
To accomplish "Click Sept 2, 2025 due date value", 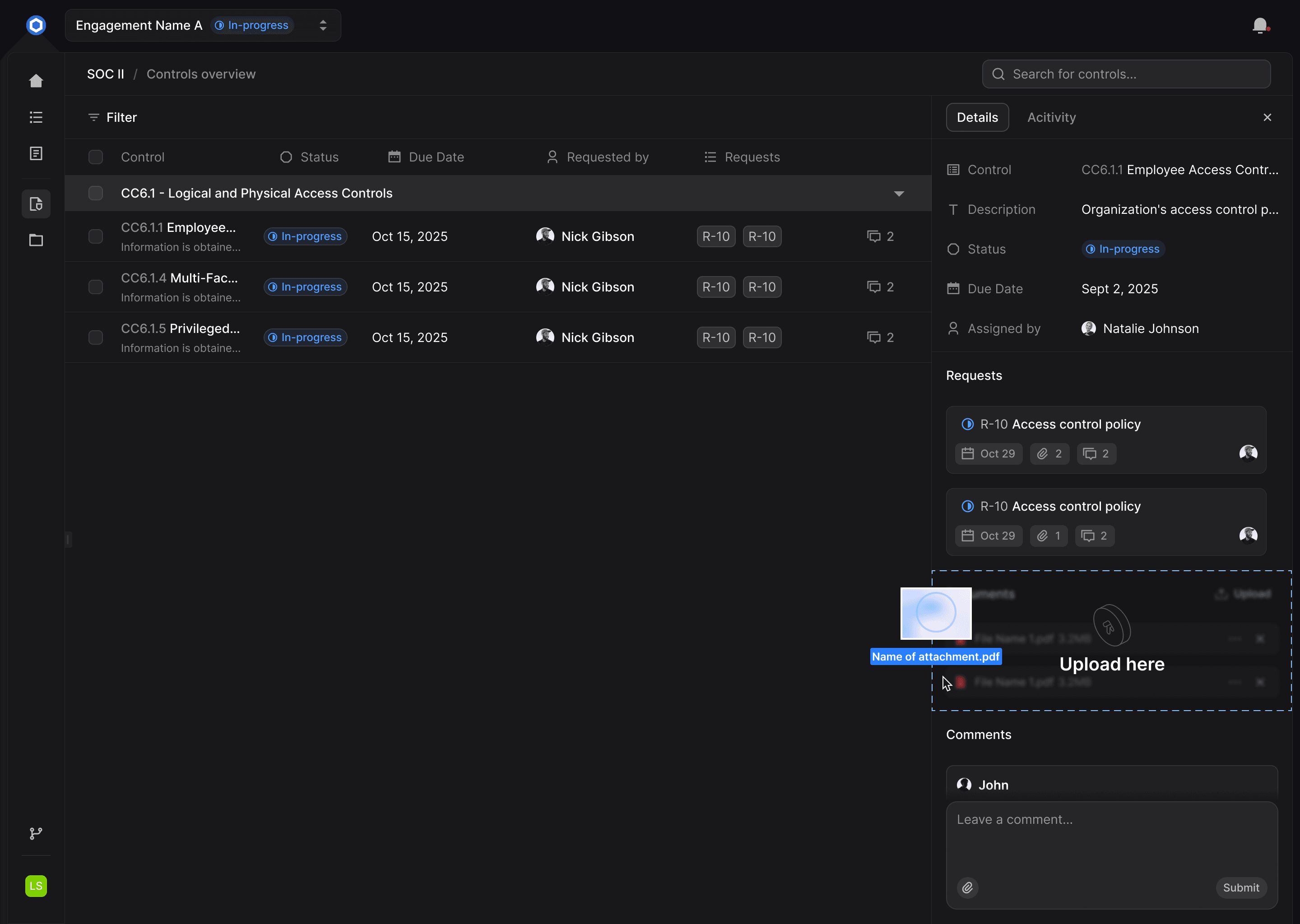I will pyautogui.click(x=1119, y=289).
